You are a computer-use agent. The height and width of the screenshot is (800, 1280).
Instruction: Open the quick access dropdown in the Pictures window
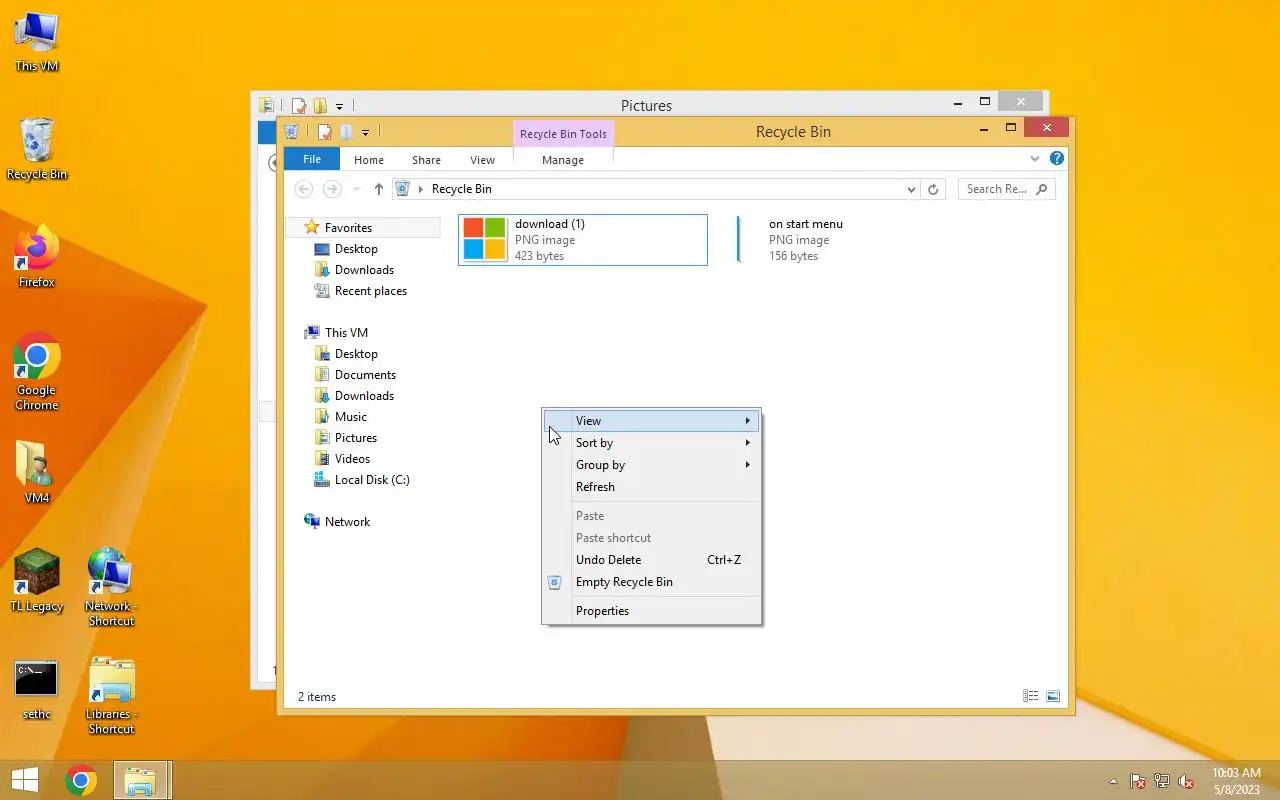340,106
